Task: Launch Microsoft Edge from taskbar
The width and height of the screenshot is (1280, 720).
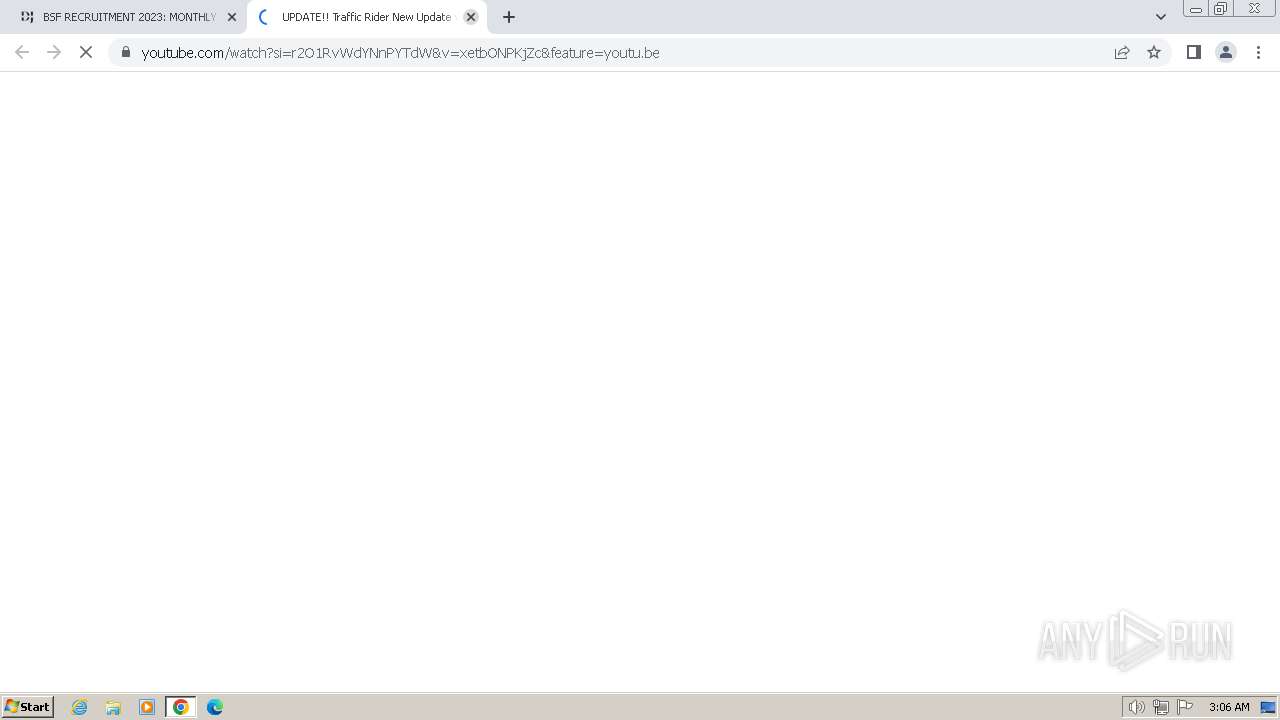Action: coord(215,707)
